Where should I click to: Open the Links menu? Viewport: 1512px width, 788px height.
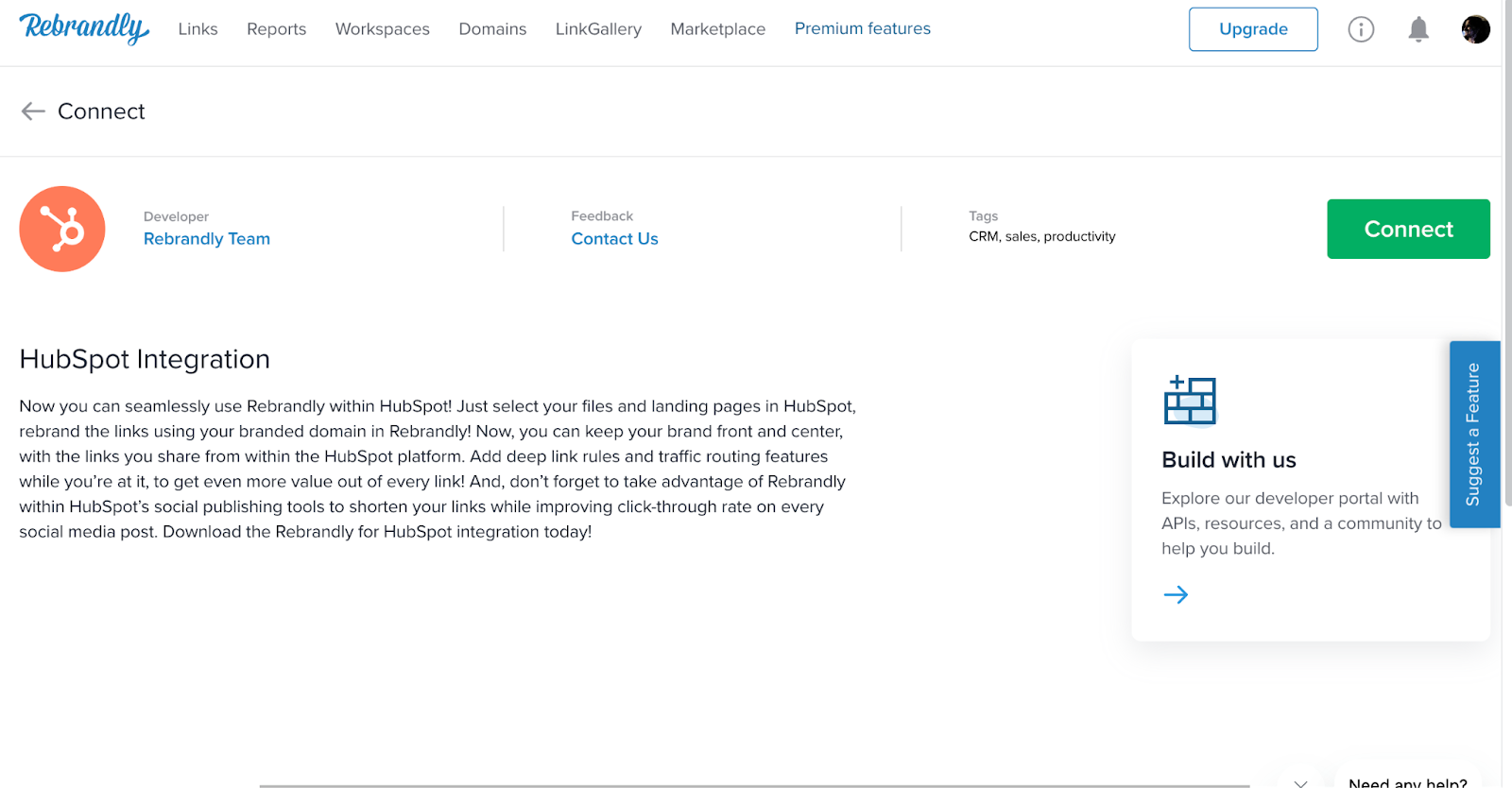coord(198,29)
